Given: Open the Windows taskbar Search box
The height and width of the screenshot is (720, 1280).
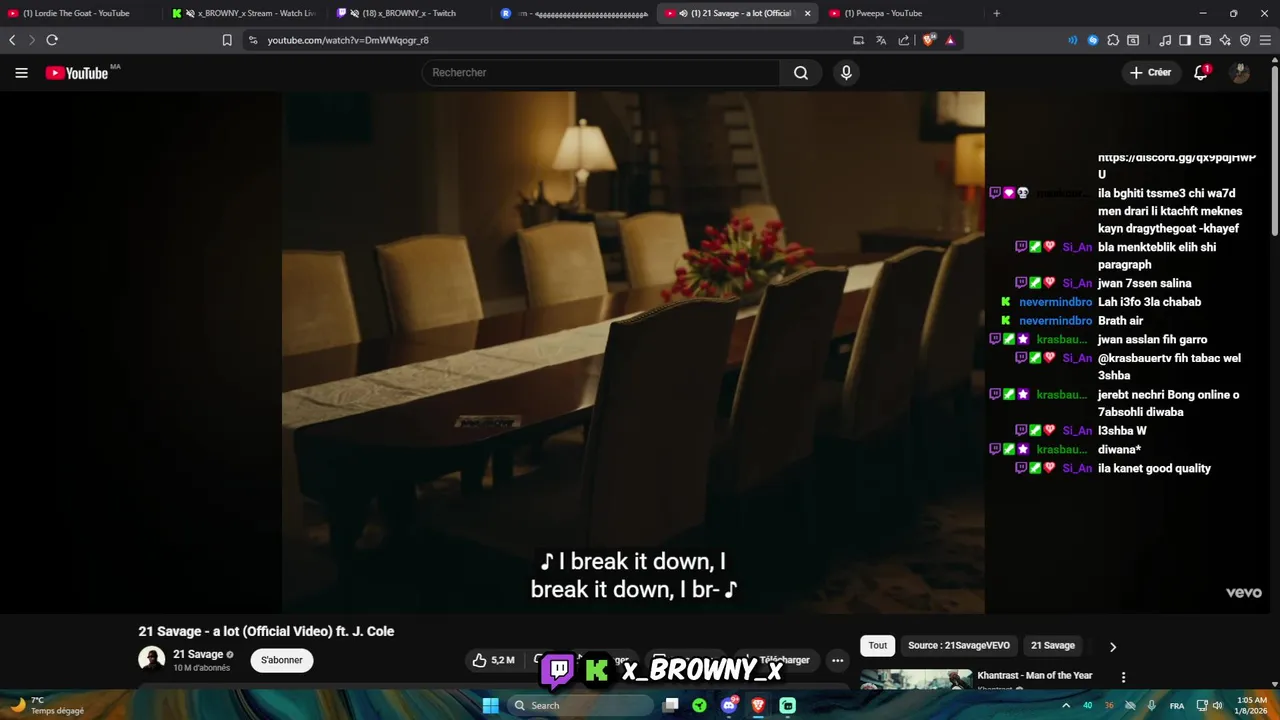Looking at the screenshot, I should [x=581, y=705].
